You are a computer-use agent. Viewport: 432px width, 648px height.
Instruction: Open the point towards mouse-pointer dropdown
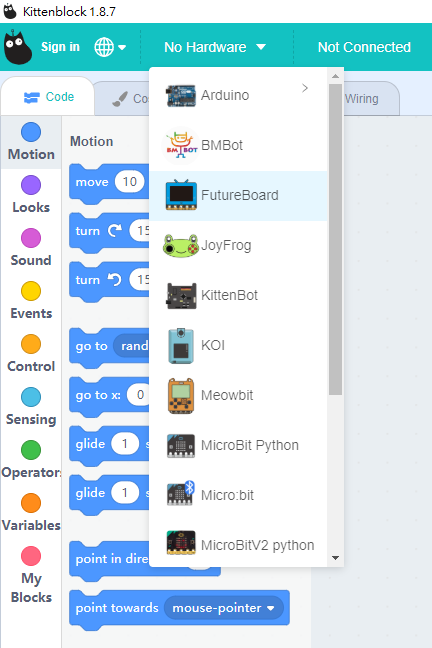tap(224, 608)
